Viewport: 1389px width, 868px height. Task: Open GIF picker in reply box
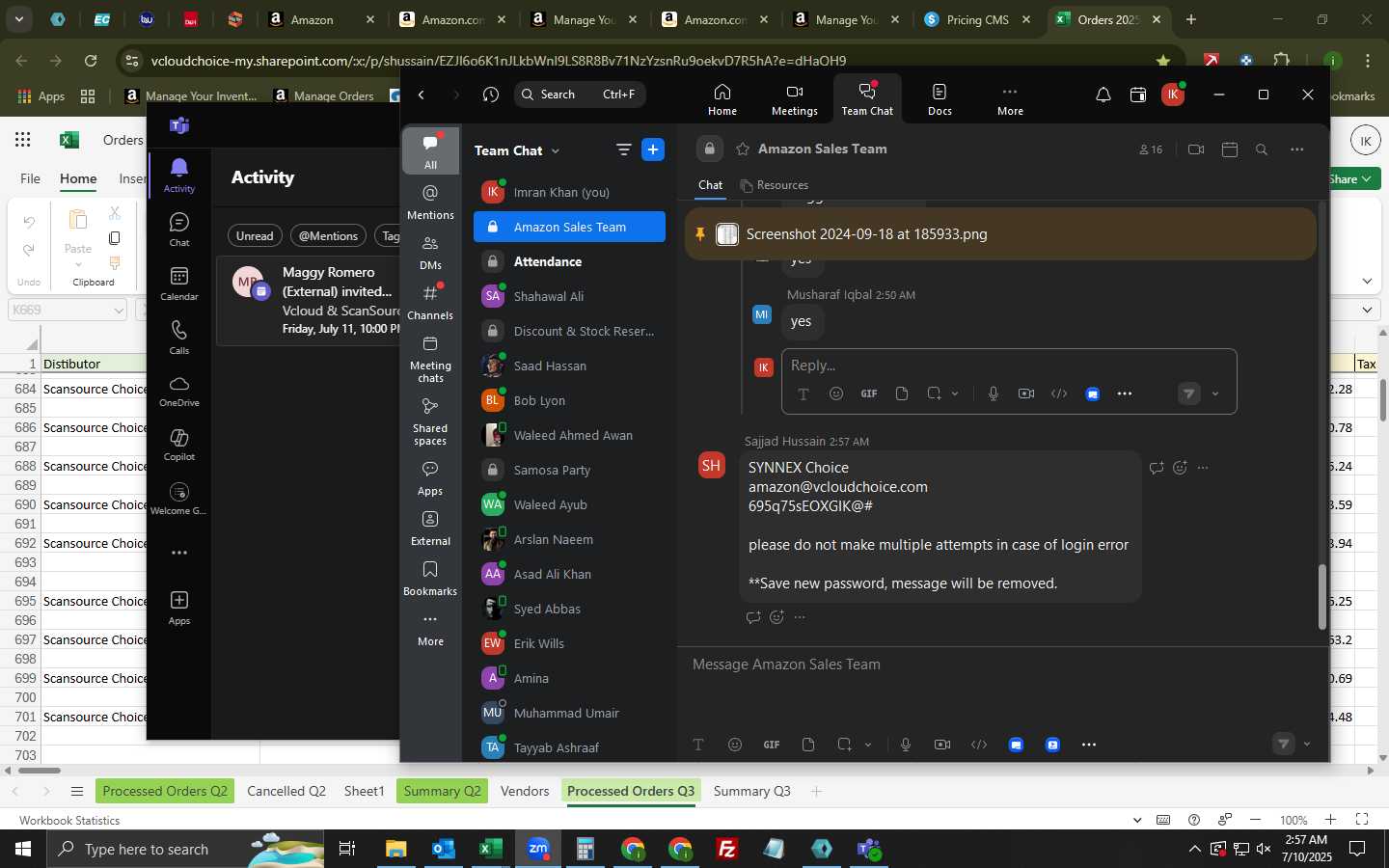(869, 393)
